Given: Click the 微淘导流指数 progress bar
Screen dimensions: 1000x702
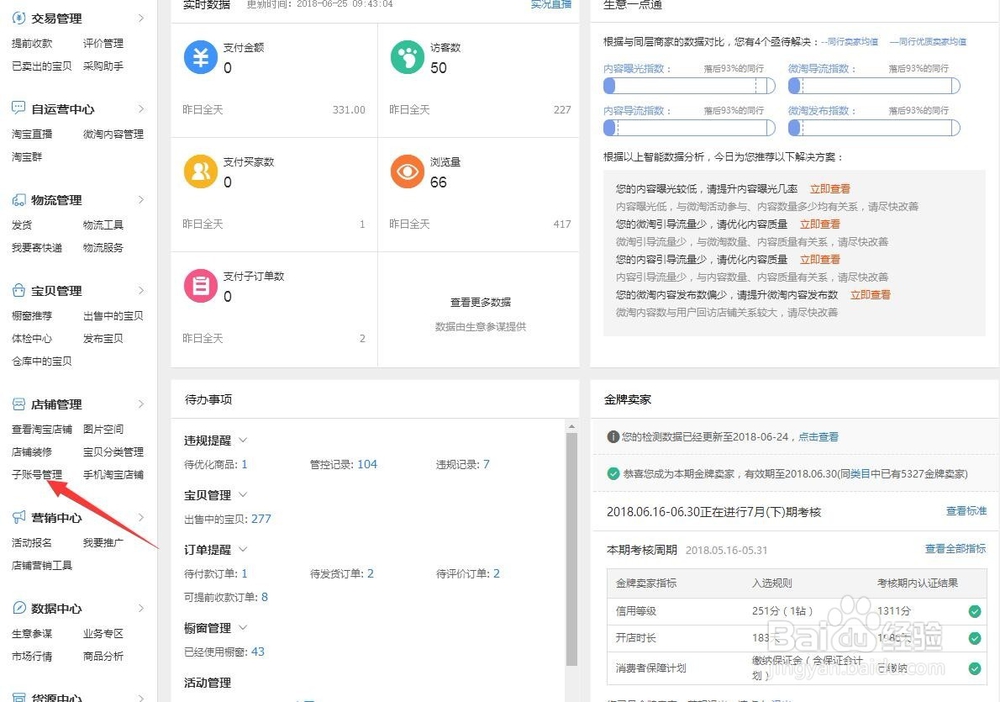Looking at the screenshot, I should (874, 85).
